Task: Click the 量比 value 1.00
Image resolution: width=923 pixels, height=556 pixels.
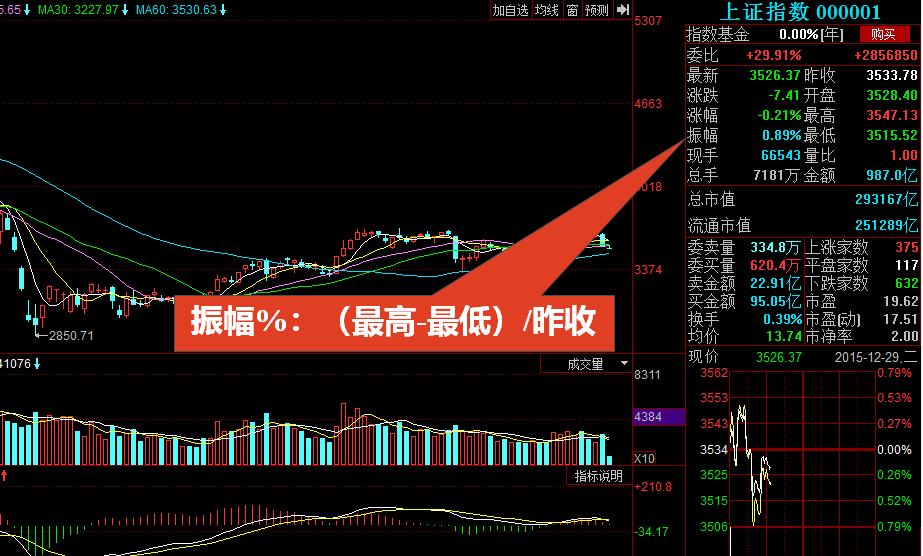Action: click(x=904, y=155)
